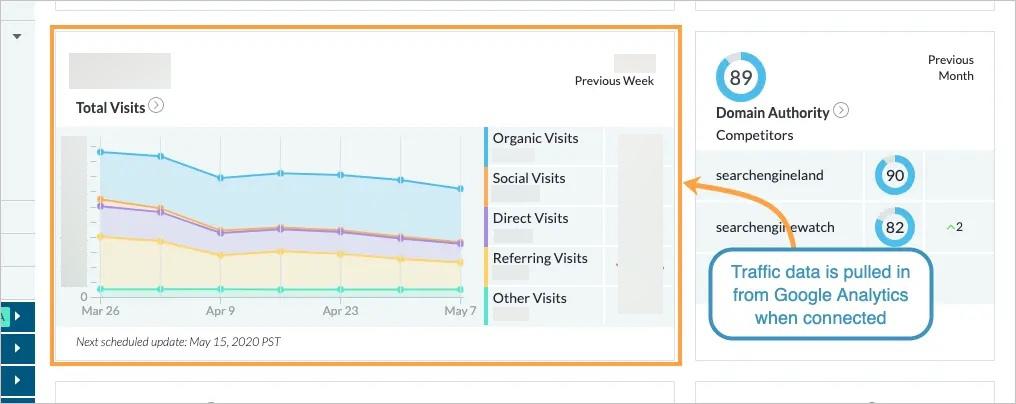1016x404 pixels.
Task: Click the May 7 Organic data point
Action: pyautogui.click(x=460, y=188)
